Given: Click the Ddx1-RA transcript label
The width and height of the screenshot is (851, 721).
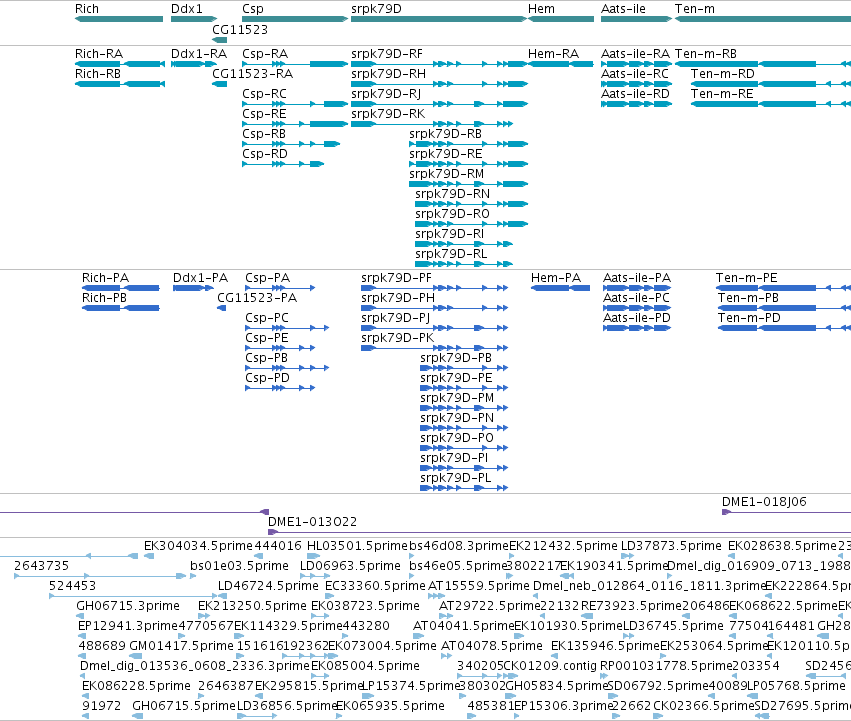Looking at the screenshot, I should [x=199, y=54].
